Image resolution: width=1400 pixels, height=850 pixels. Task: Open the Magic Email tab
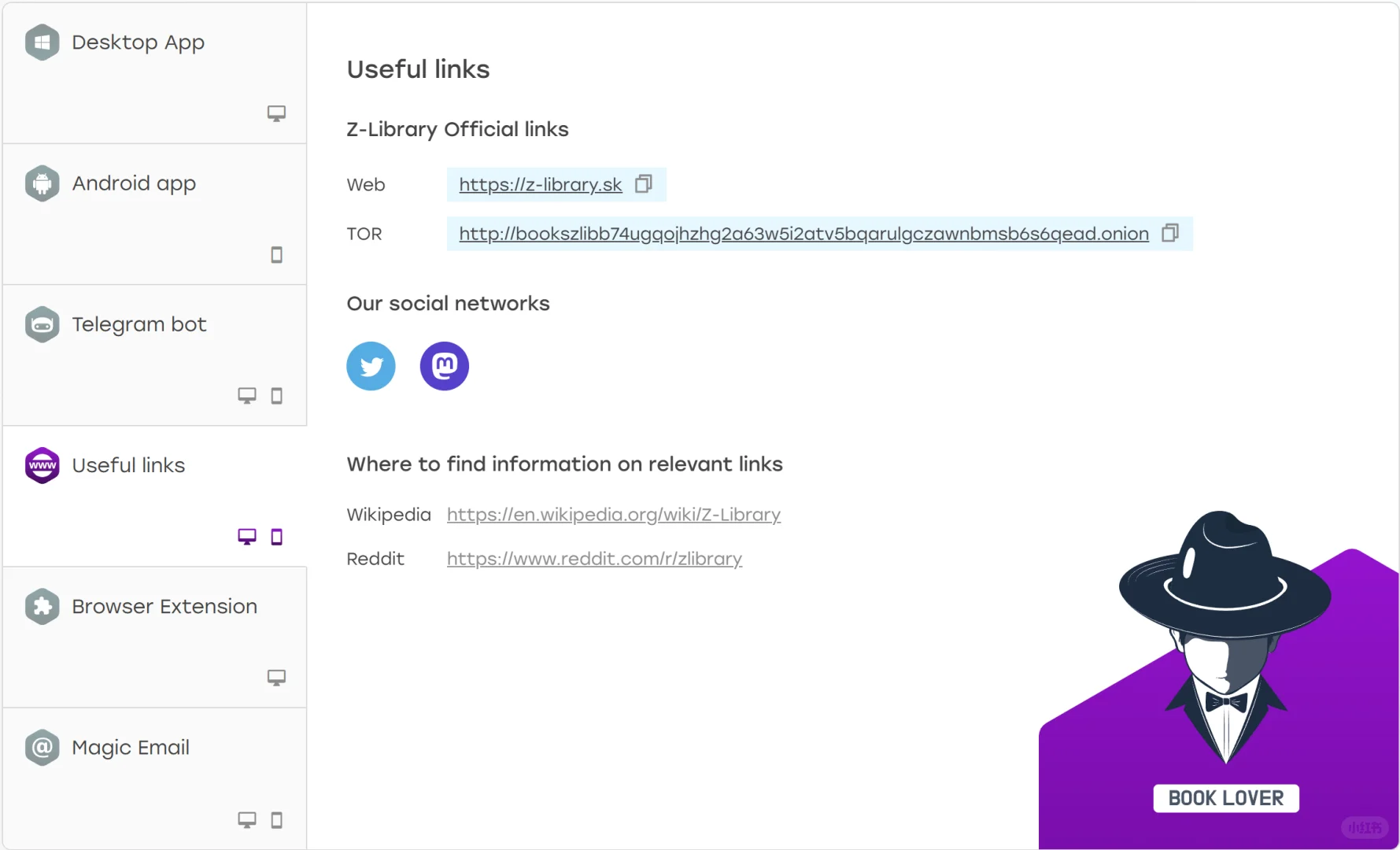pyautogui.click(x=154, y=778)
